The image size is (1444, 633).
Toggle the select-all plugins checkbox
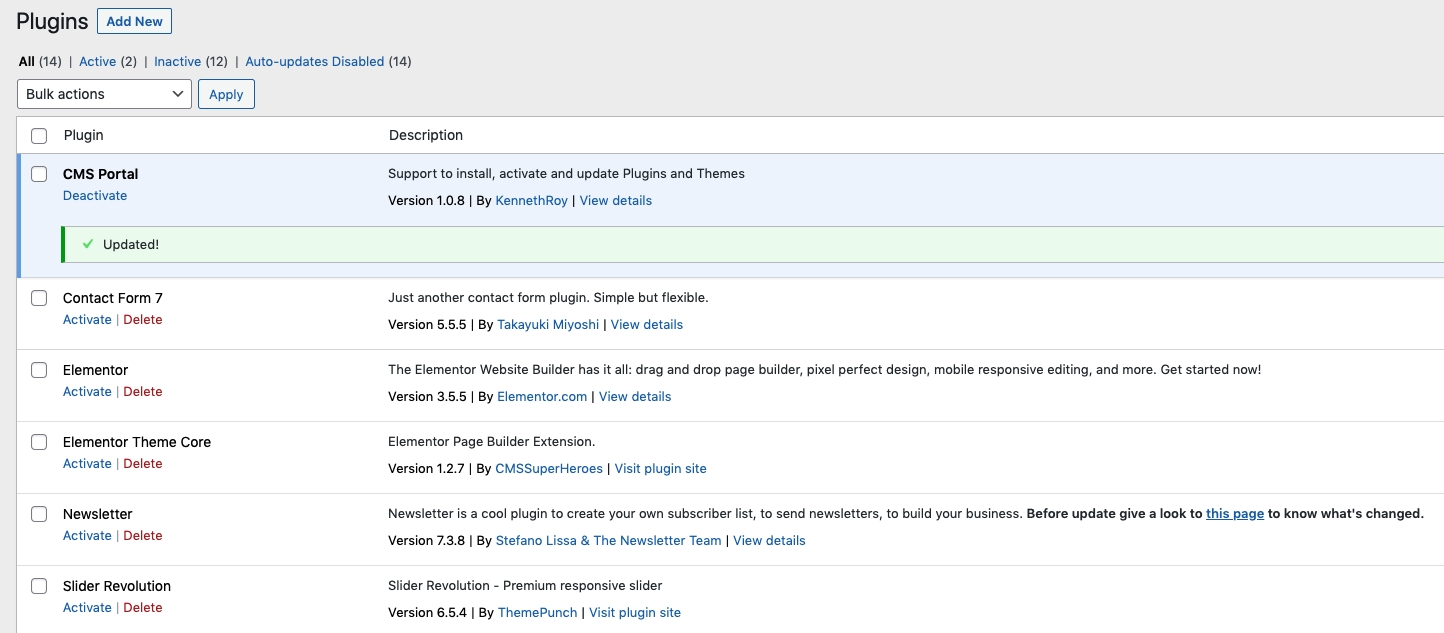coord(39,136)
